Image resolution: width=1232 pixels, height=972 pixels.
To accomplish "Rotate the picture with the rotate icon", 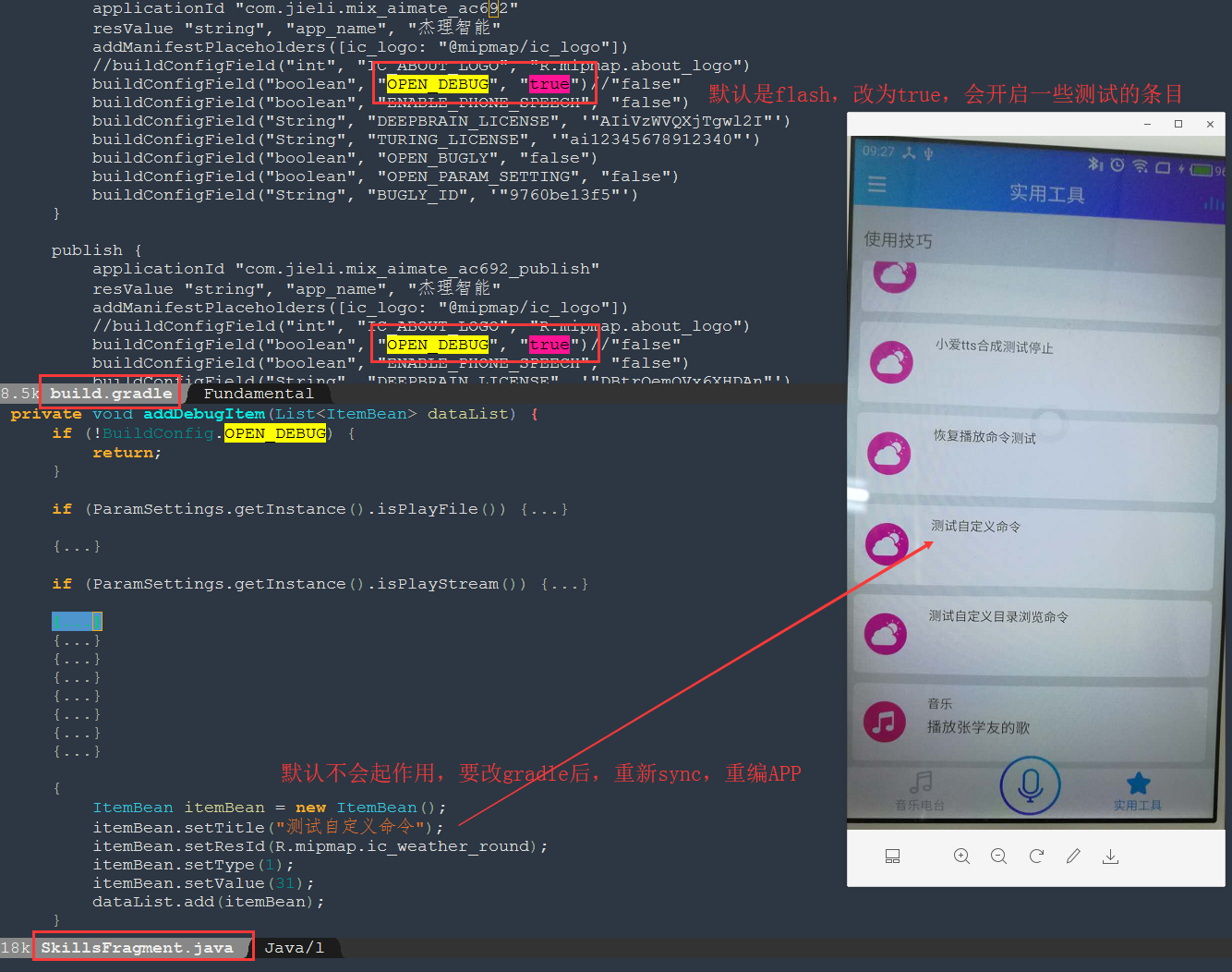I will [1036, 857].
